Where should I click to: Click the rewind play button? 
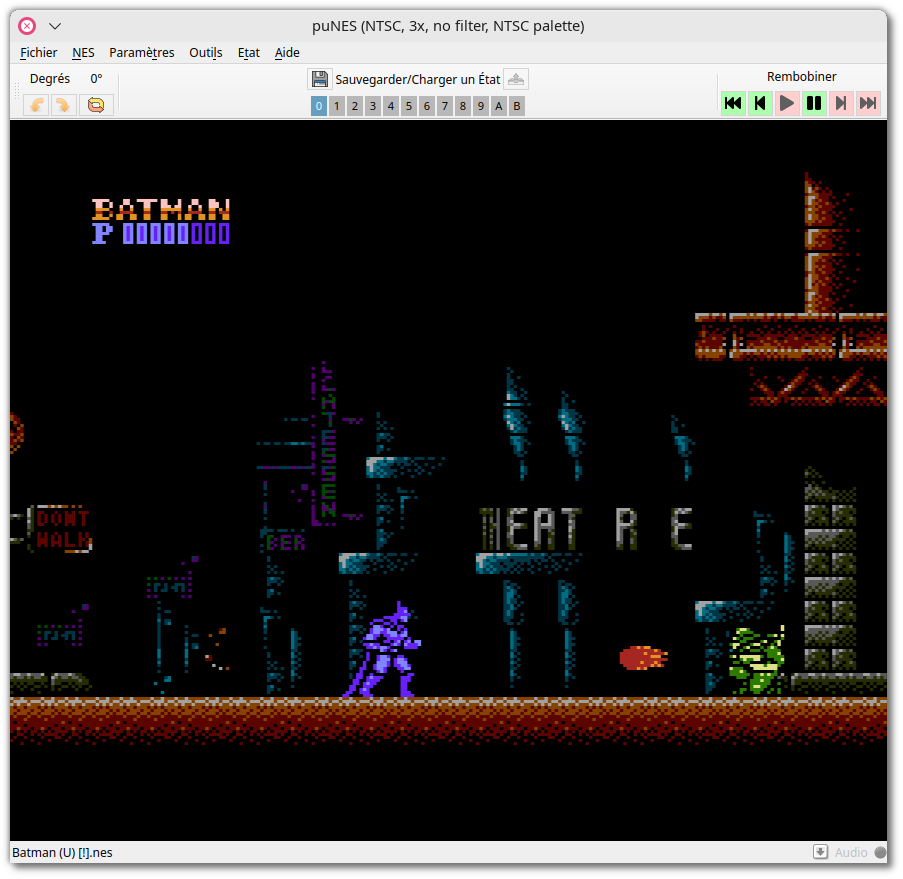click(x=787, y=104)
